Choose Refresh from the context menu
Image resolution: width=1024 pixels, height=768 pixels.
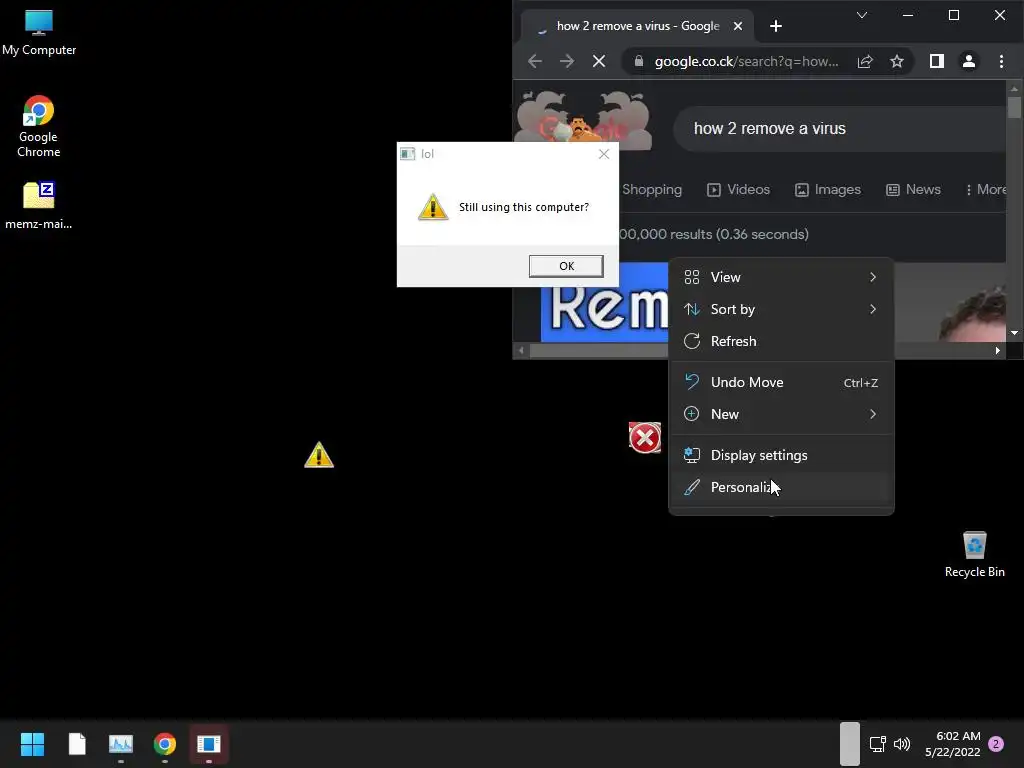781,341
